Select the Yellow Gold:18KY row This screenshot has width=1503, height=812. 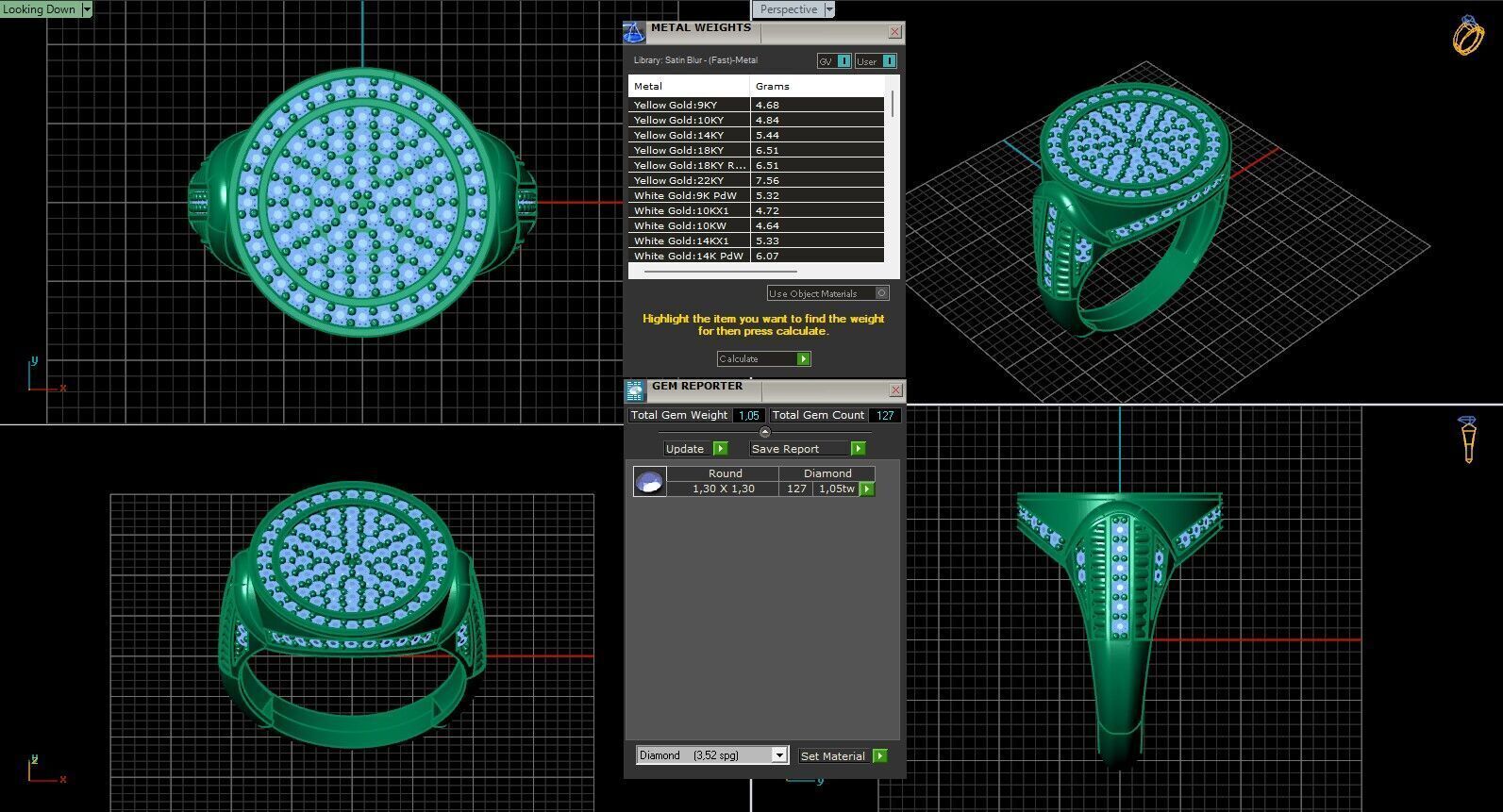756,150
